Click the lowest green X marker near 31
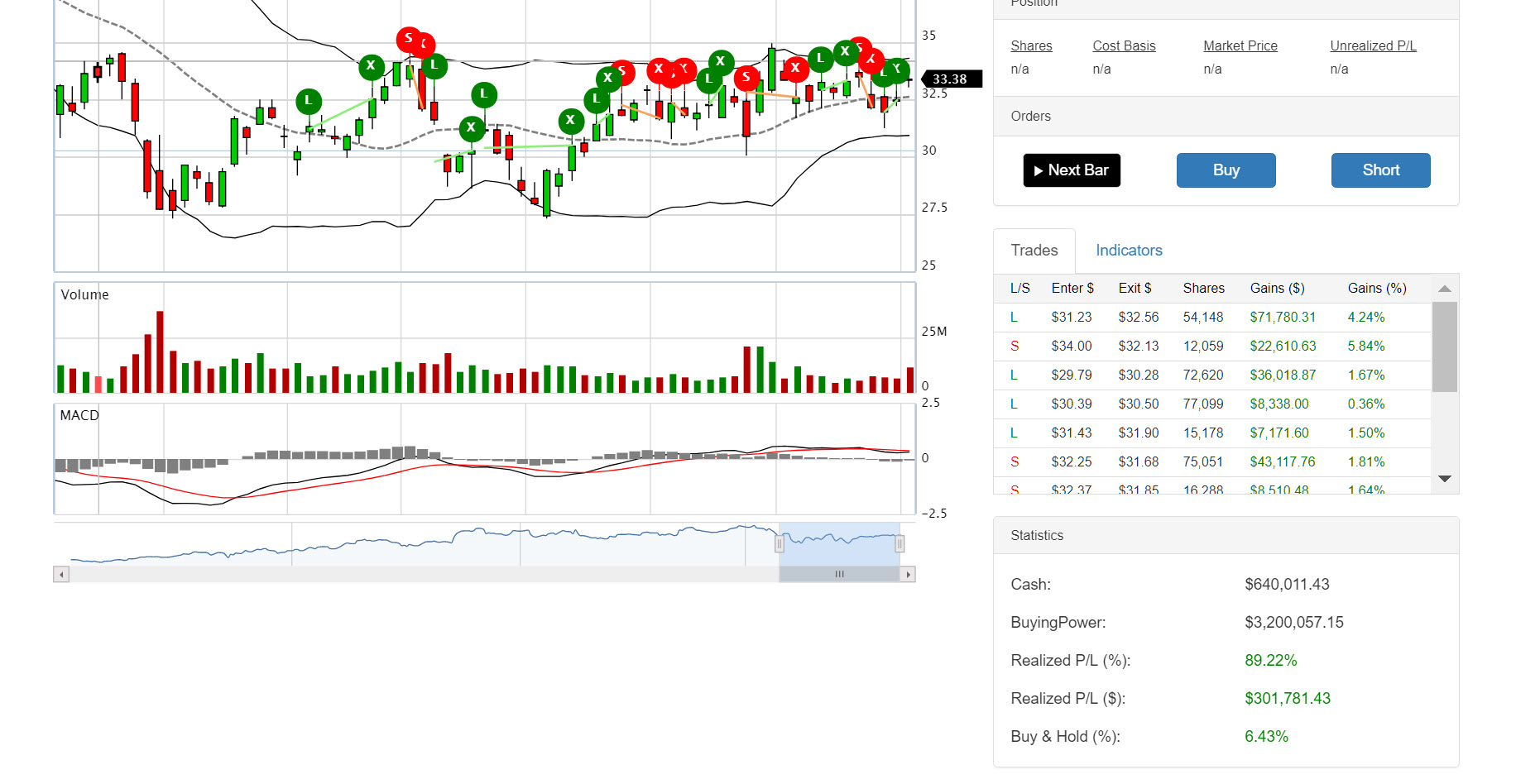 pos(472,128)
